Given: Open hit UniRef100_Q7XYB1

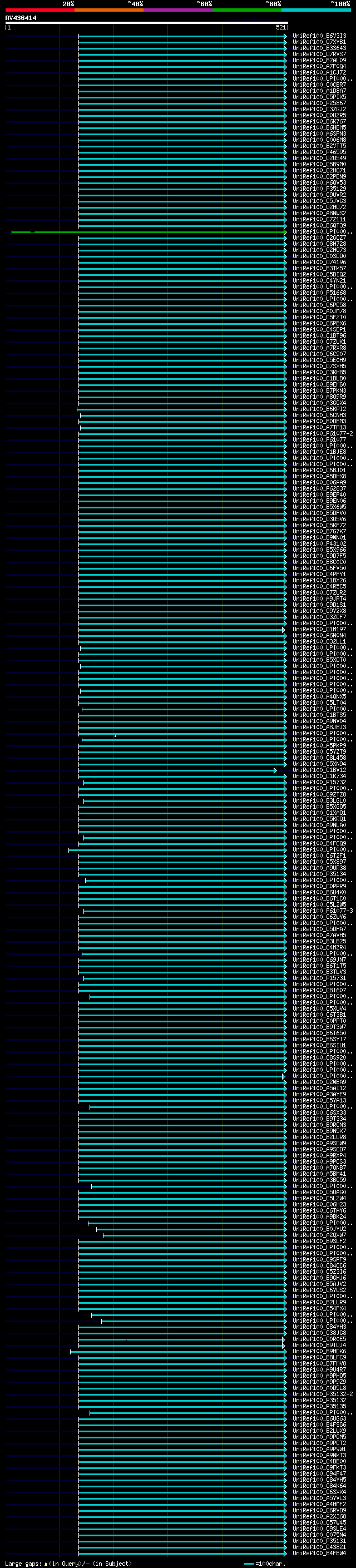Looking at the screenshot, I should (319, 42).
